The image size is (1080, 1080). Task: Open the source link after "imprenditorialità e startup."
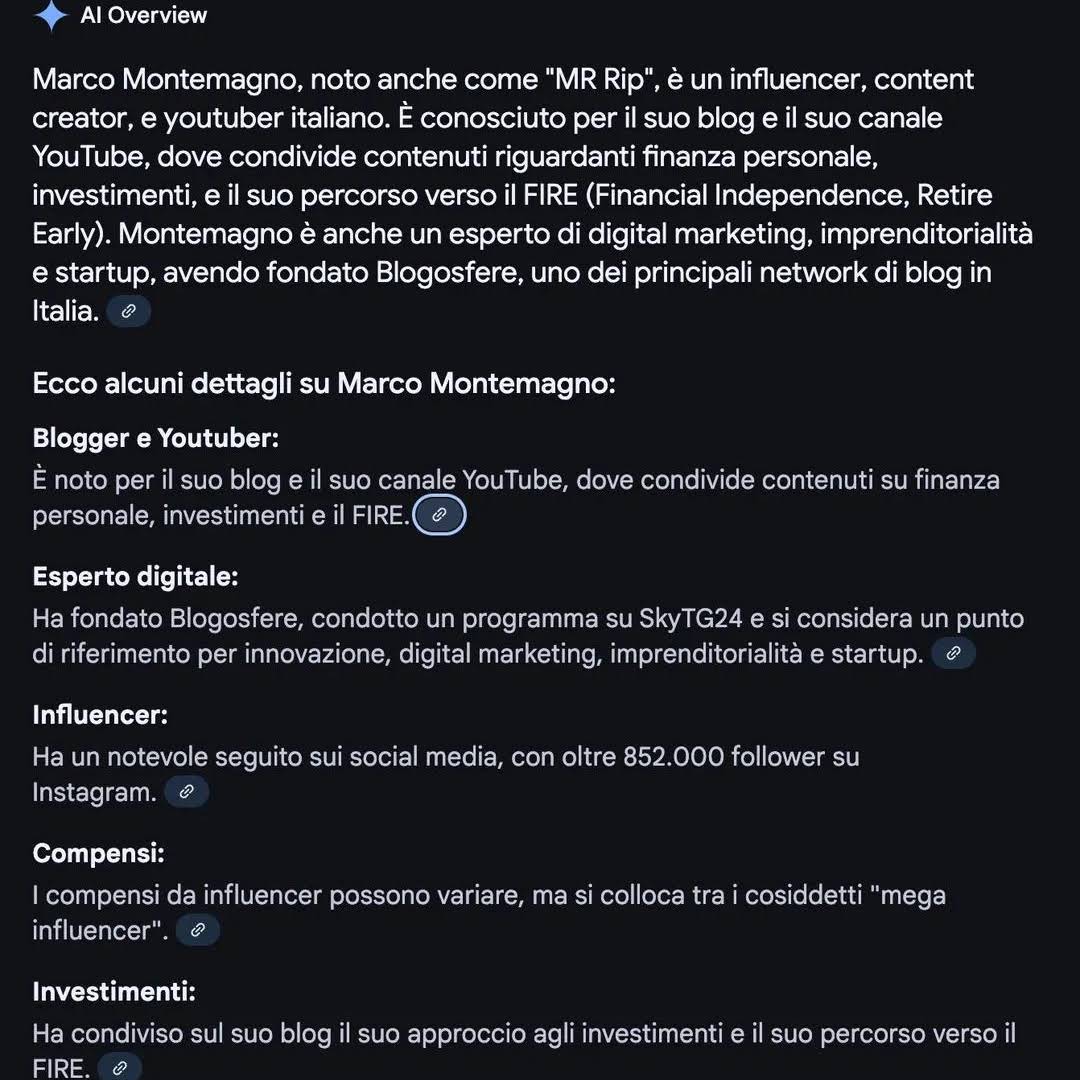953,653
